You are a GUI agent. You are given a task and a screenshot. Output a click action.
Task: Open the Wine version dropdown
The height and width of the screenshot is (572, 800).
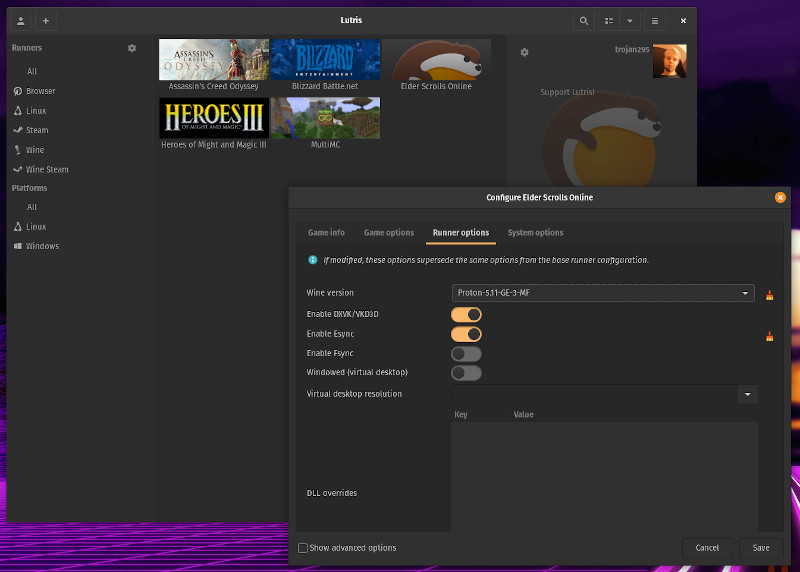(603, 293)
